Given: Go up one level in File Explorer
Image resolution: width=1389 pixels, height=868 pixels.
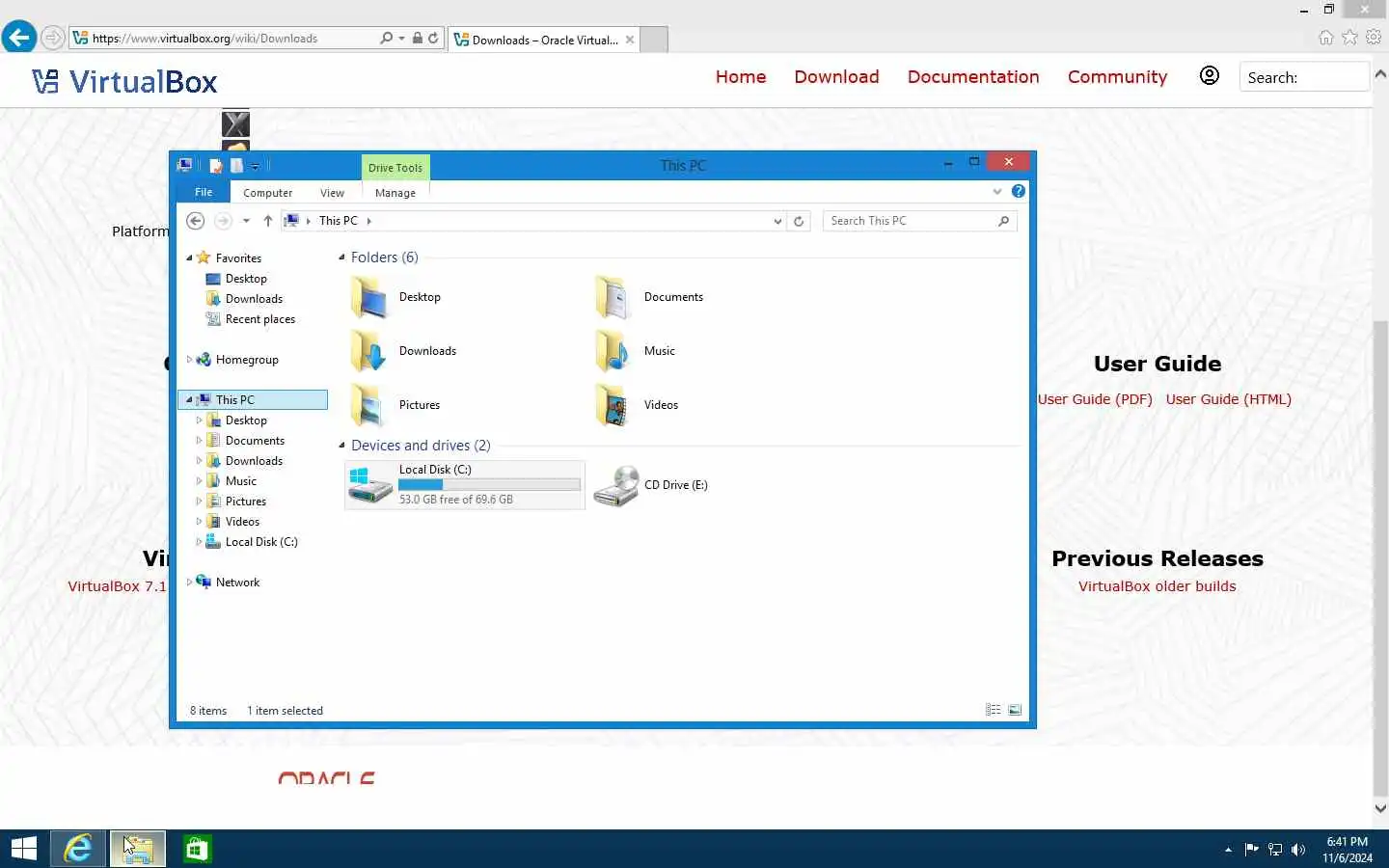Looking at the screenshot, I should click(267, 221).
